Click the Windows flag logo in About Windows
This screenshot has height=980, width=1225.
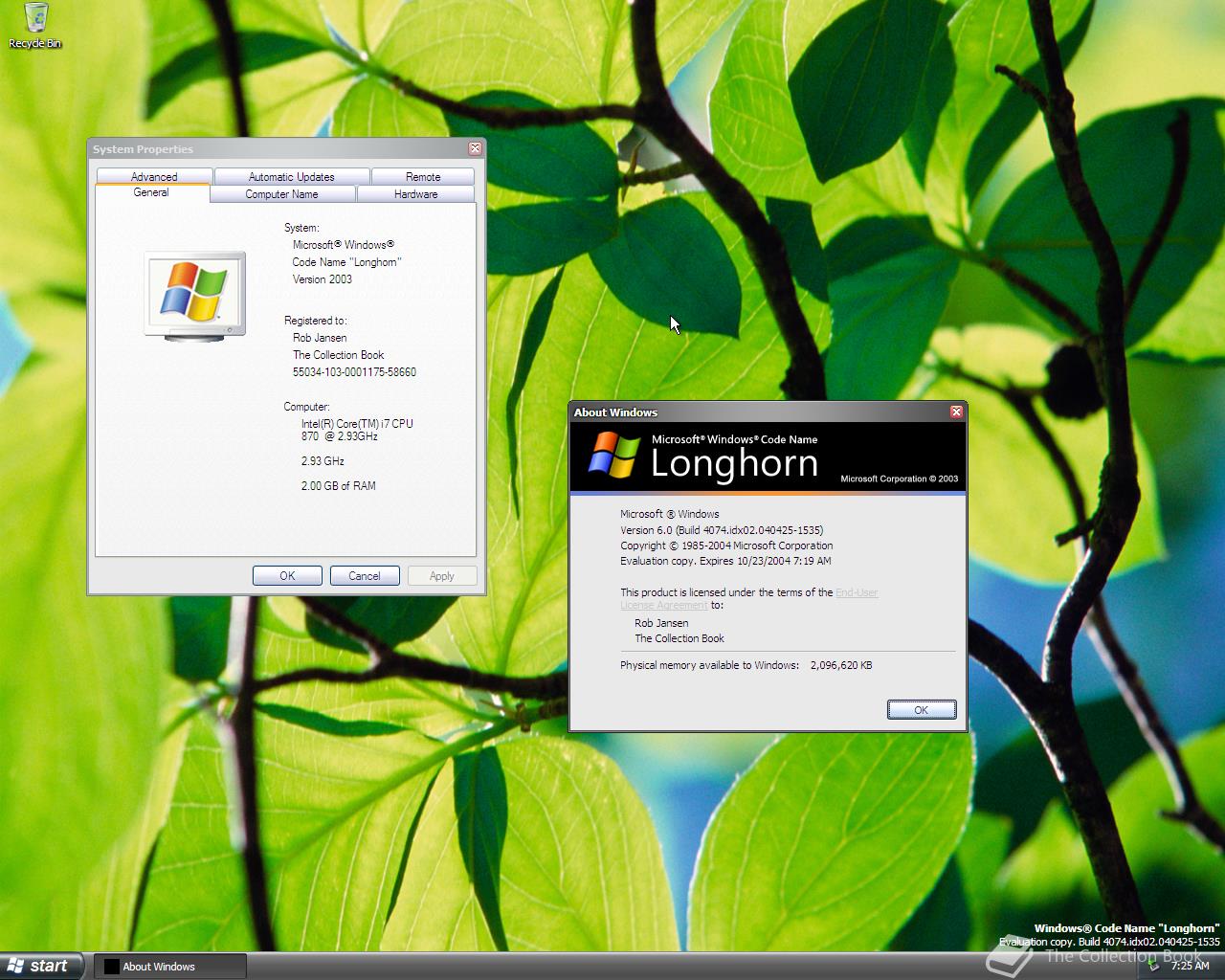614,455
